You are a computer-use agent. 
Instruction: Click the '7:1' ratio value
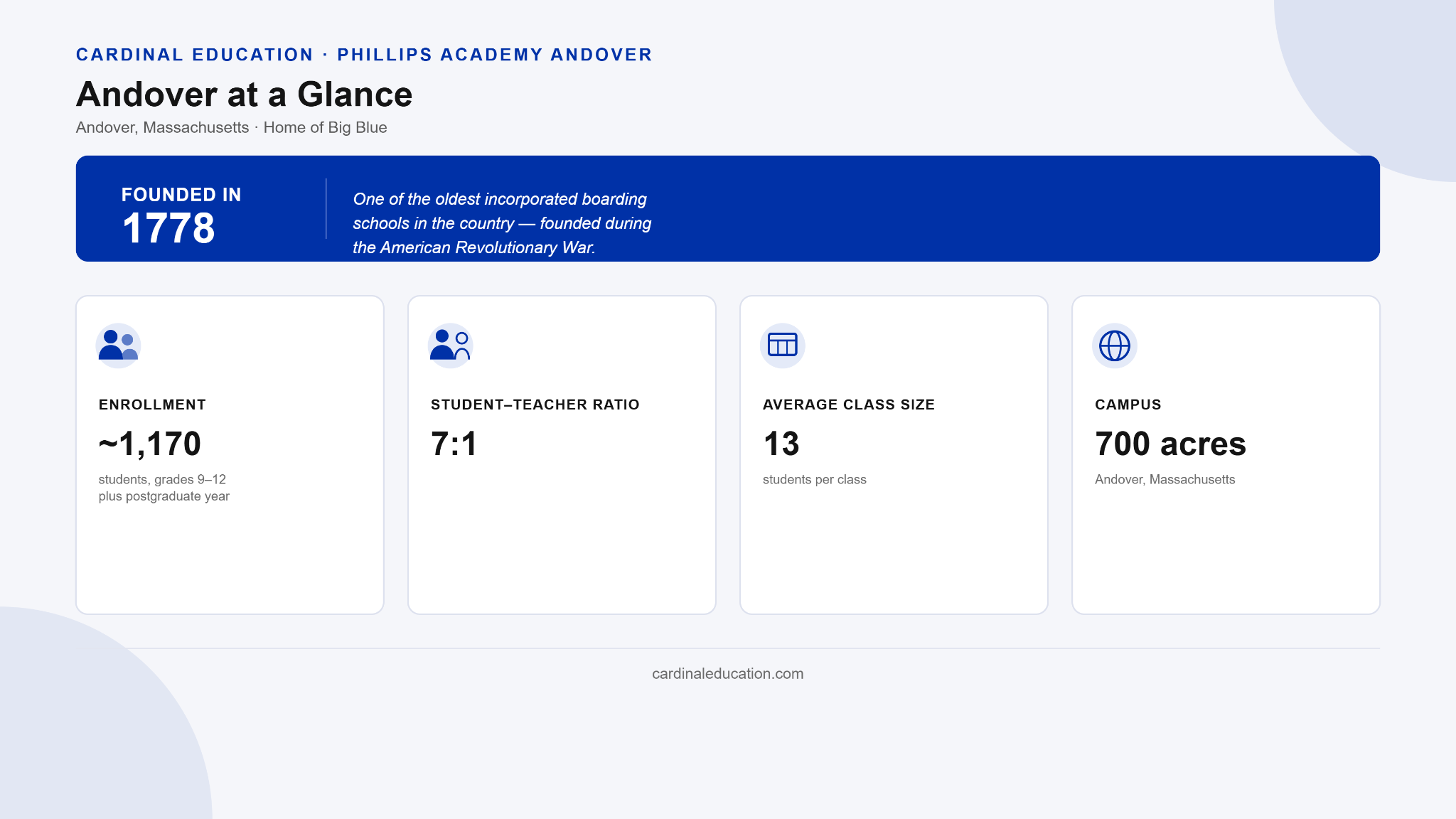coord(454,444)
